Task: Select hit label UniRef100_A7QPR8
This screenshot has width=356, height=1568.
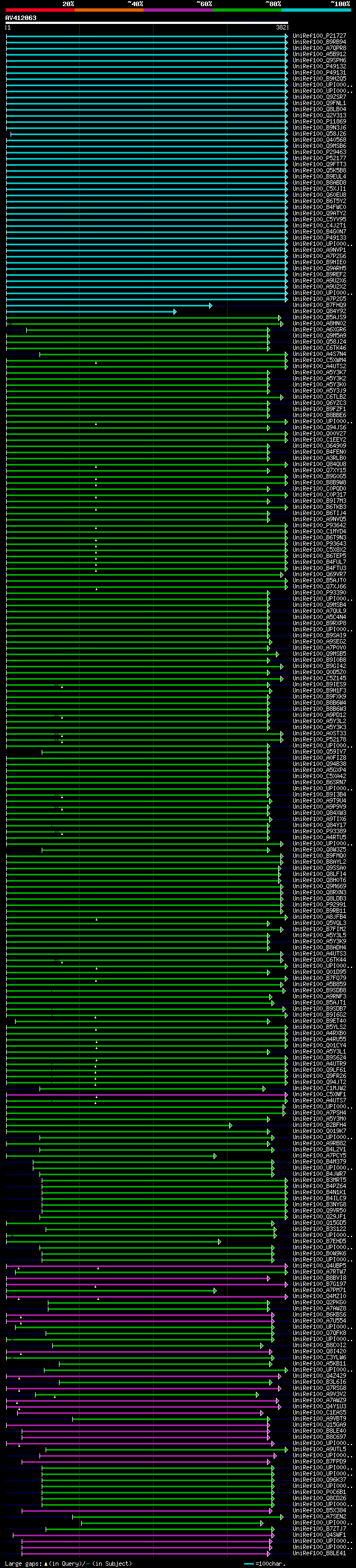Action: (319, 48)
